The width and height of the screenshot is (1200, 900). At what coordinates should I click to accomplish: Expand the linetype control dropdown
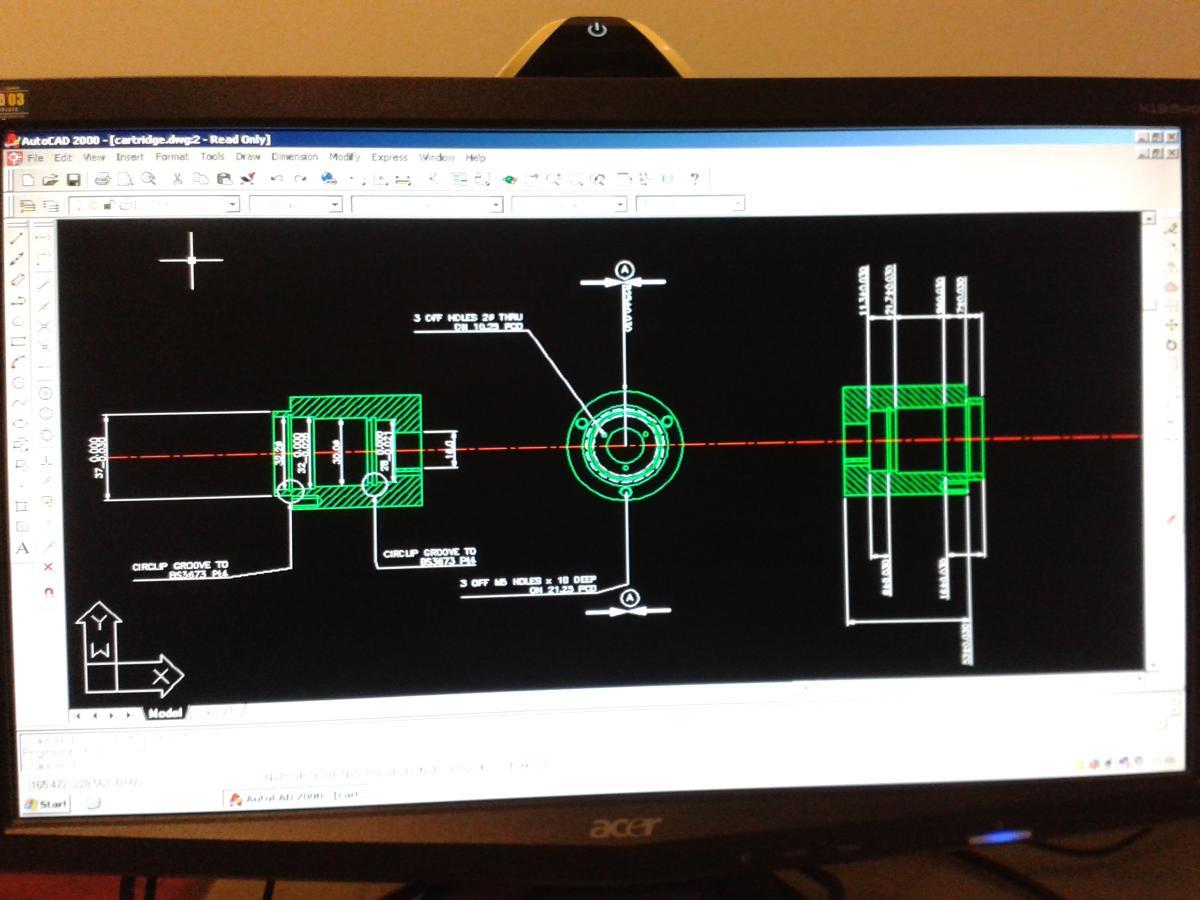(495, 205)
